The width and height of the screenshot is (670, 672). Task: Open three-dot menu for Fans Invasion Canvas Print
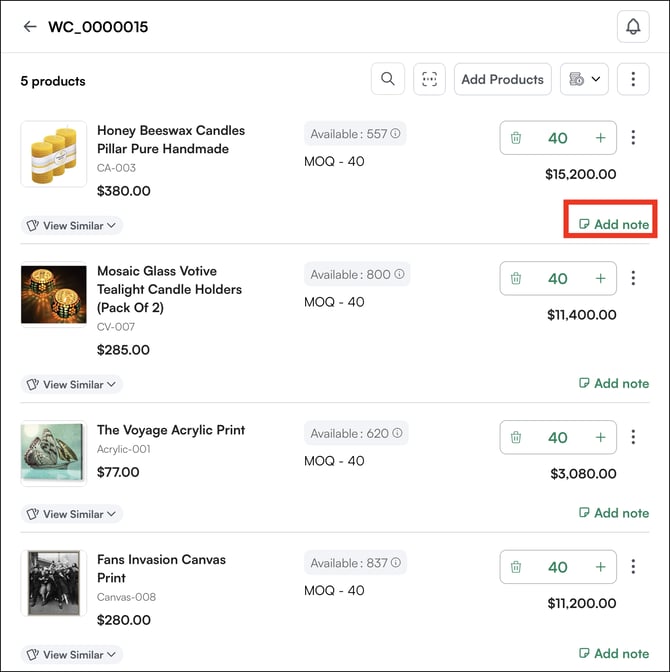coord(633,567)
